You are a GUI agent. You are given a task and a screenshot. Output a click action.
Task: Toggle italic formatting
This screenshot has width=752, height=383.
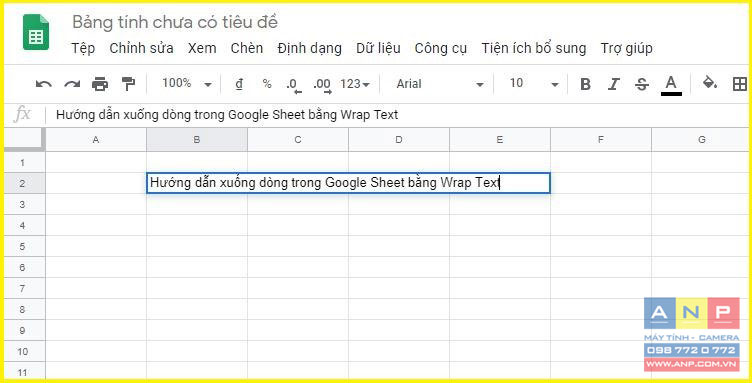point(613,84)
